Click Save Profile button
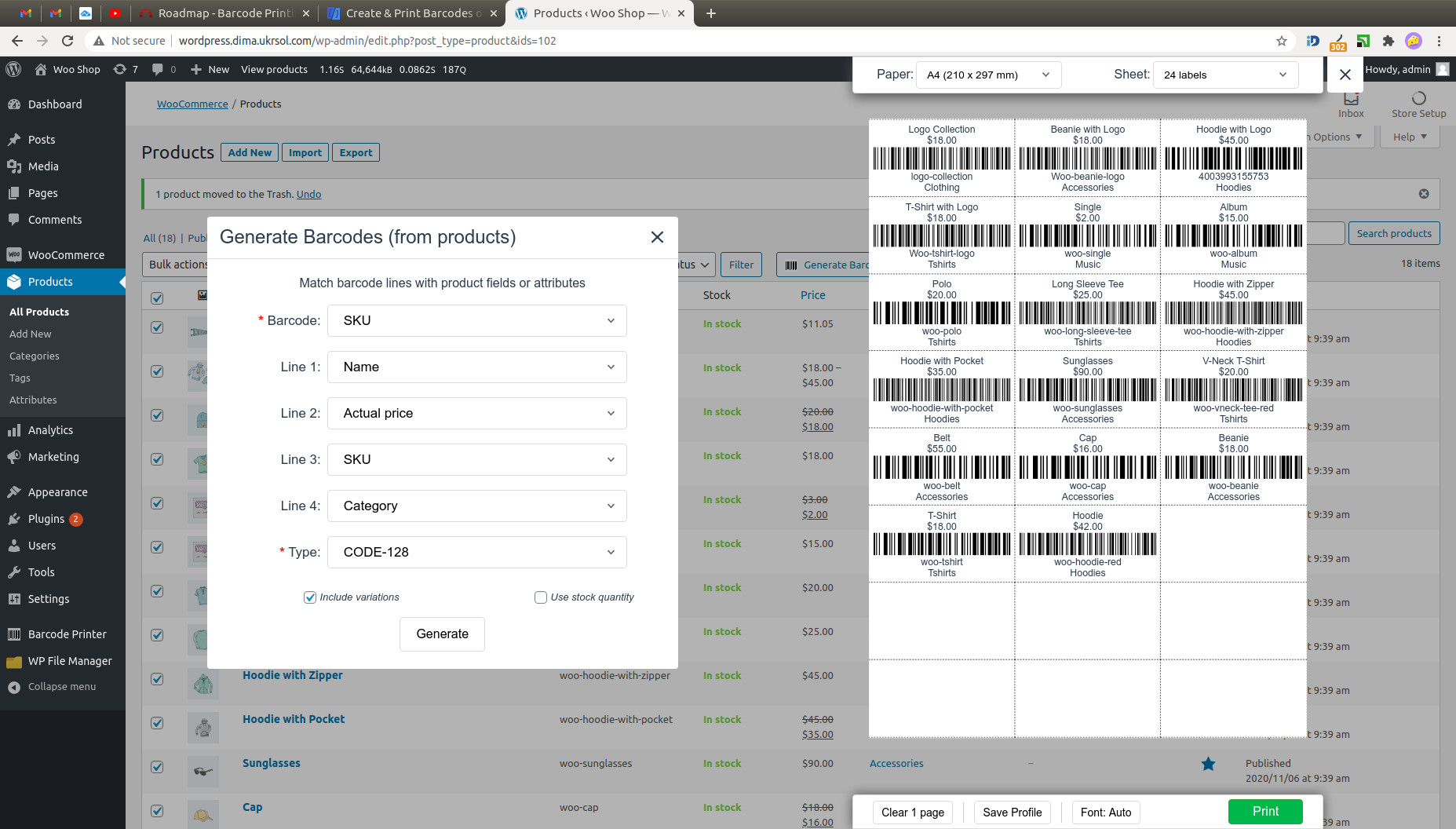Viewport: 1456px width, 829px height. [x=1012, y=813]
